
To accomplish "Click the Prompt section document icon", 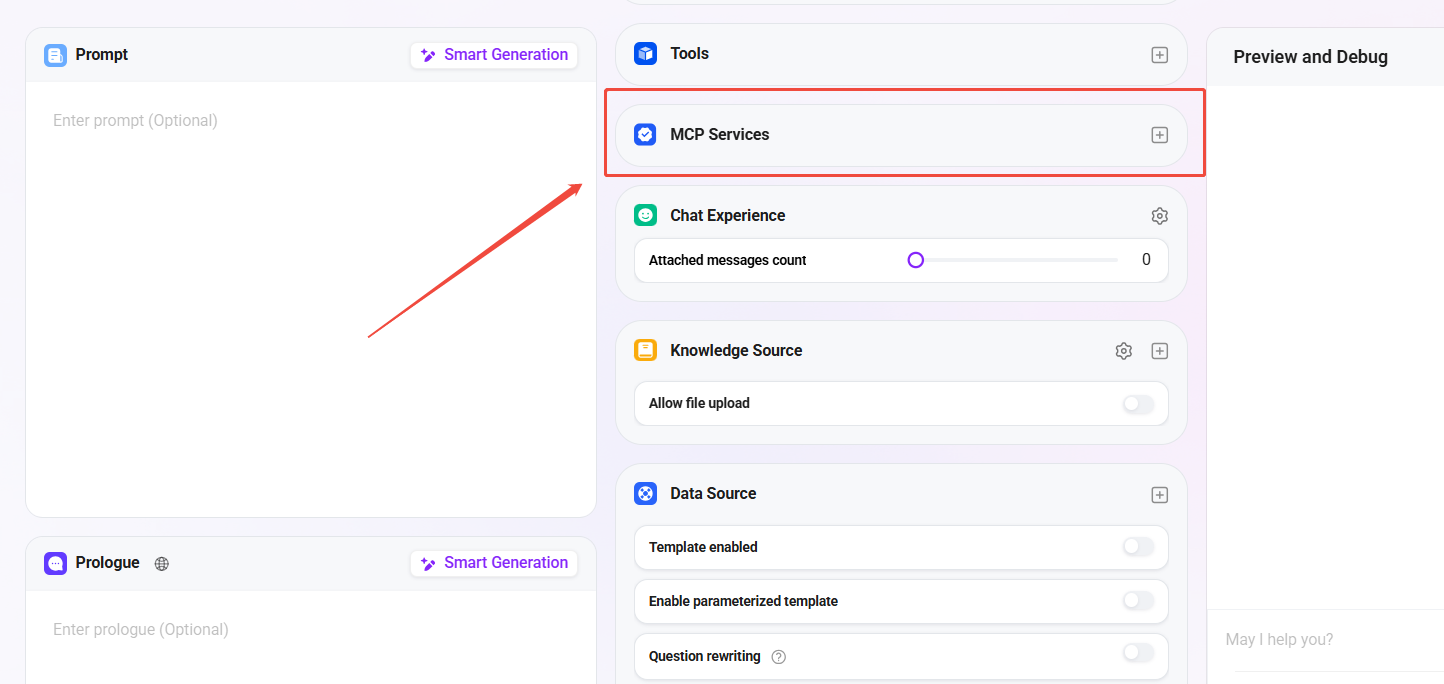I will (x=55, y=55).
